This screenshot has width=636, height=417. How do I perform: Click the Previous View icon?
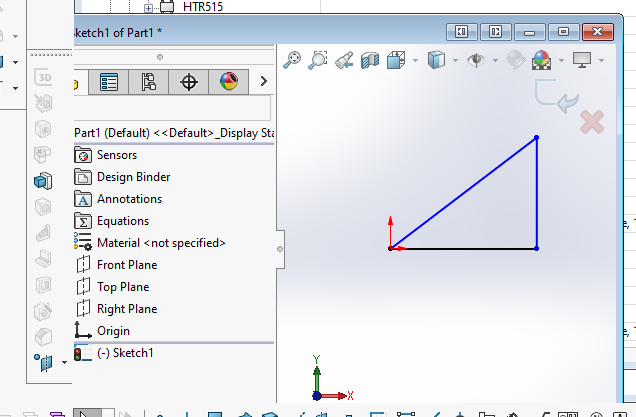[344, 61]
